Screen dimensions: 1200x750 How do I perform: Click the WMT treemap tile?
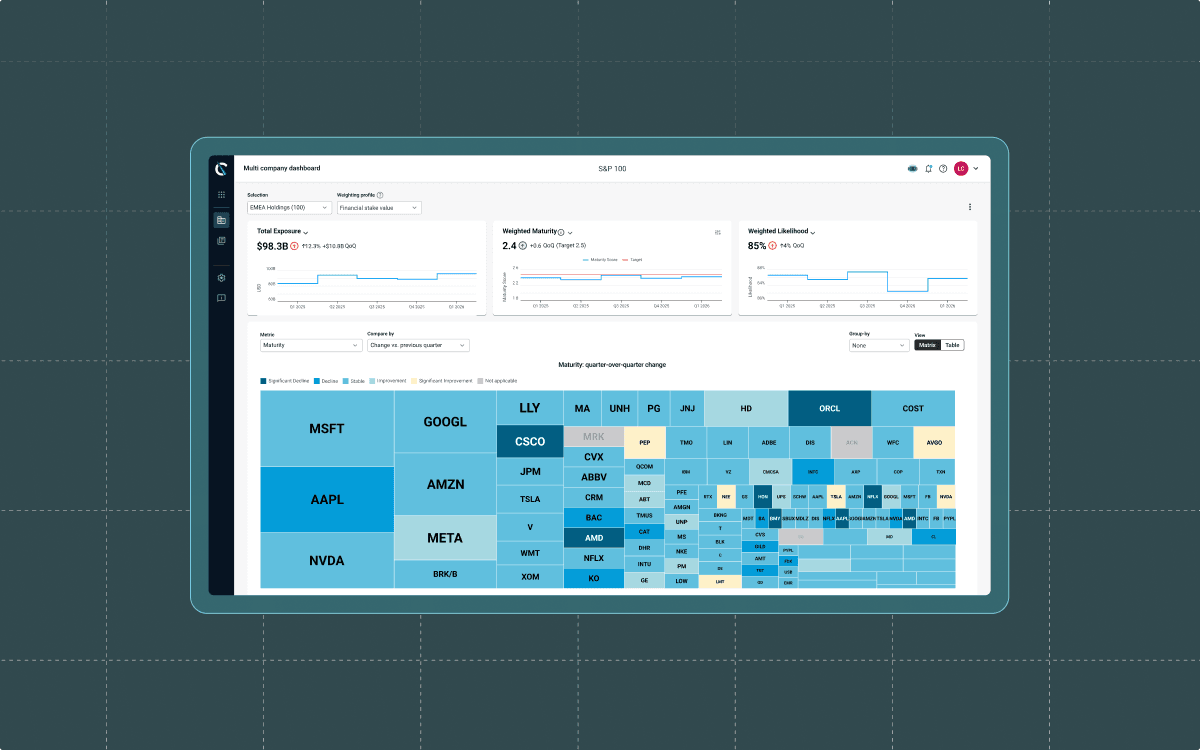[530, 552]
